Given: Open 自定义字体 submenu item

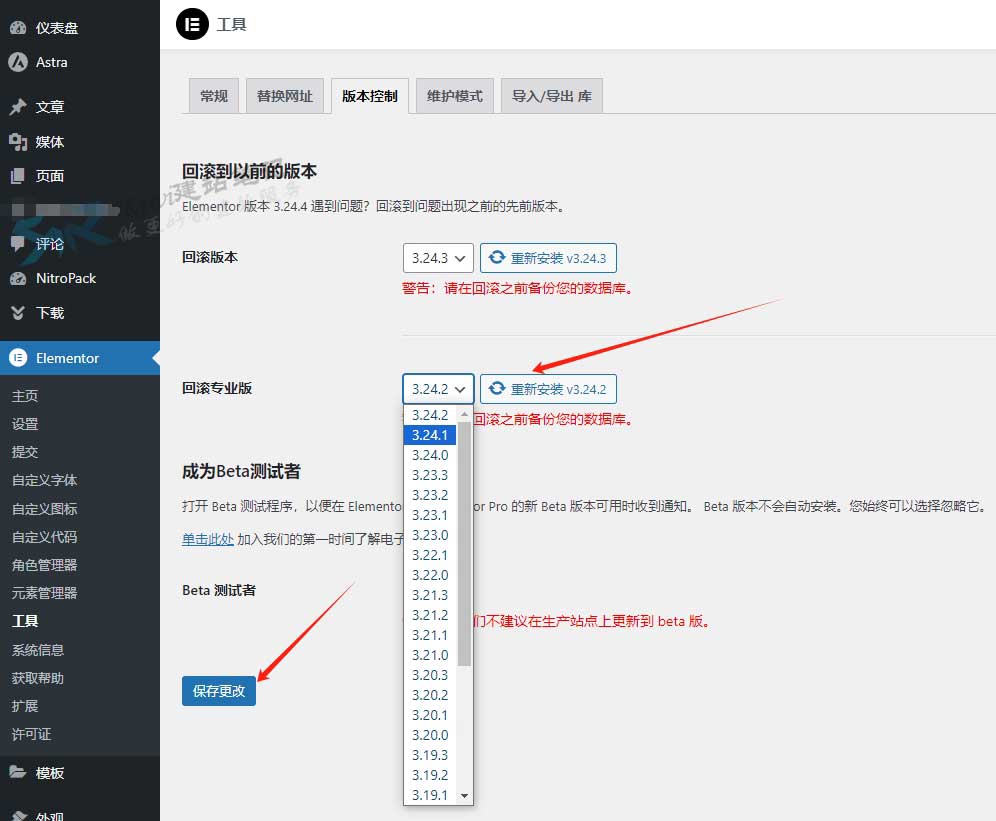Looking at the screenshot, I should (44, 480).
